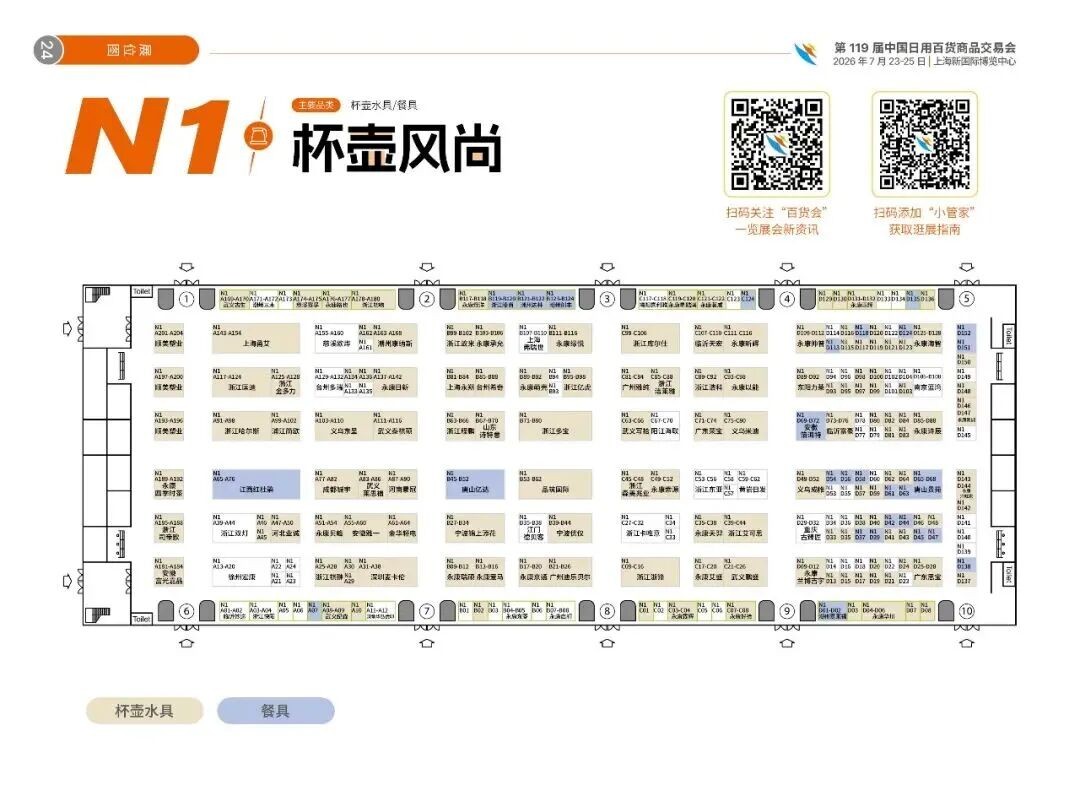This screenshot has height=796, width=1080.
Task: Click the 阳江海联 booth C67-C70
Action: click(665, 426)
